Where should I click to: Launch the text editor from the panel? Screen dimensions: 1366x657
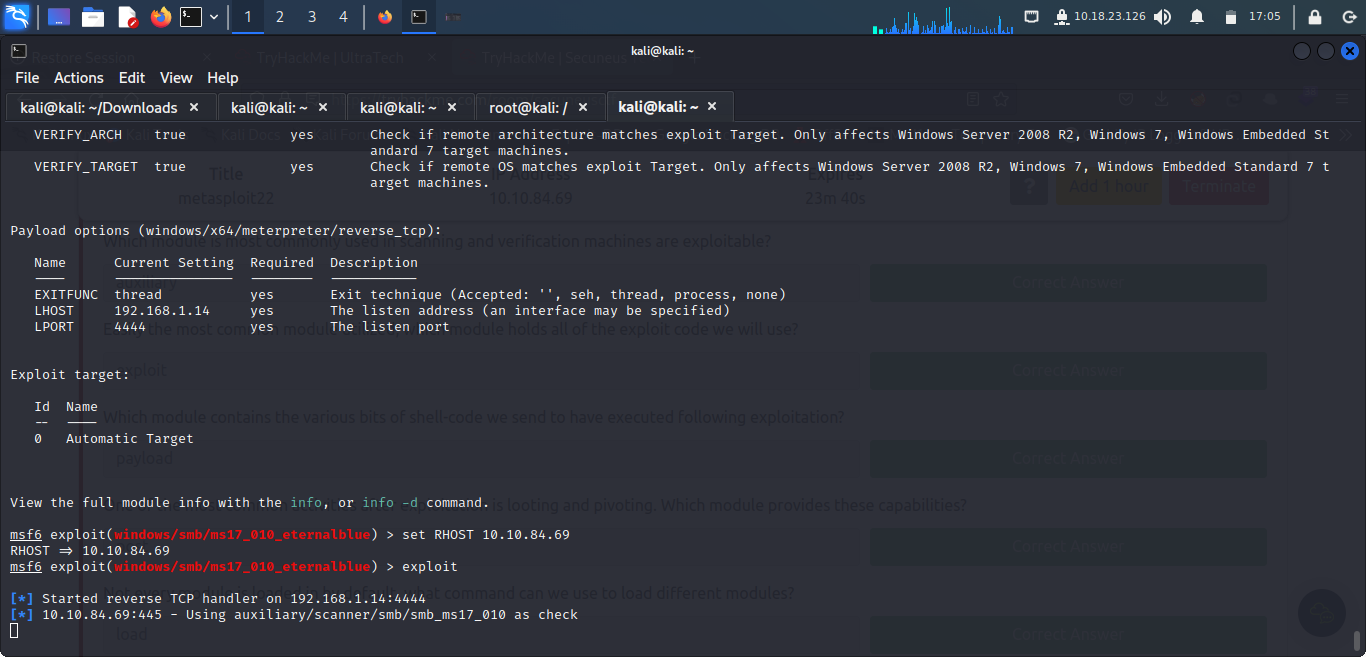(x=127, y=17)
